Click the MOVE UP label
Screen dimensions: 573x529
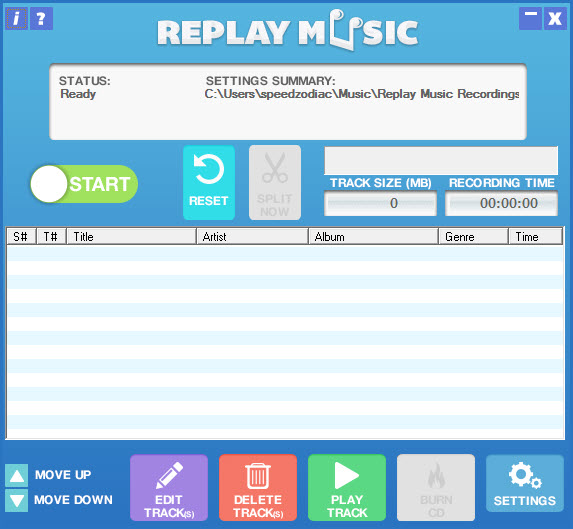tap(63, 475)
